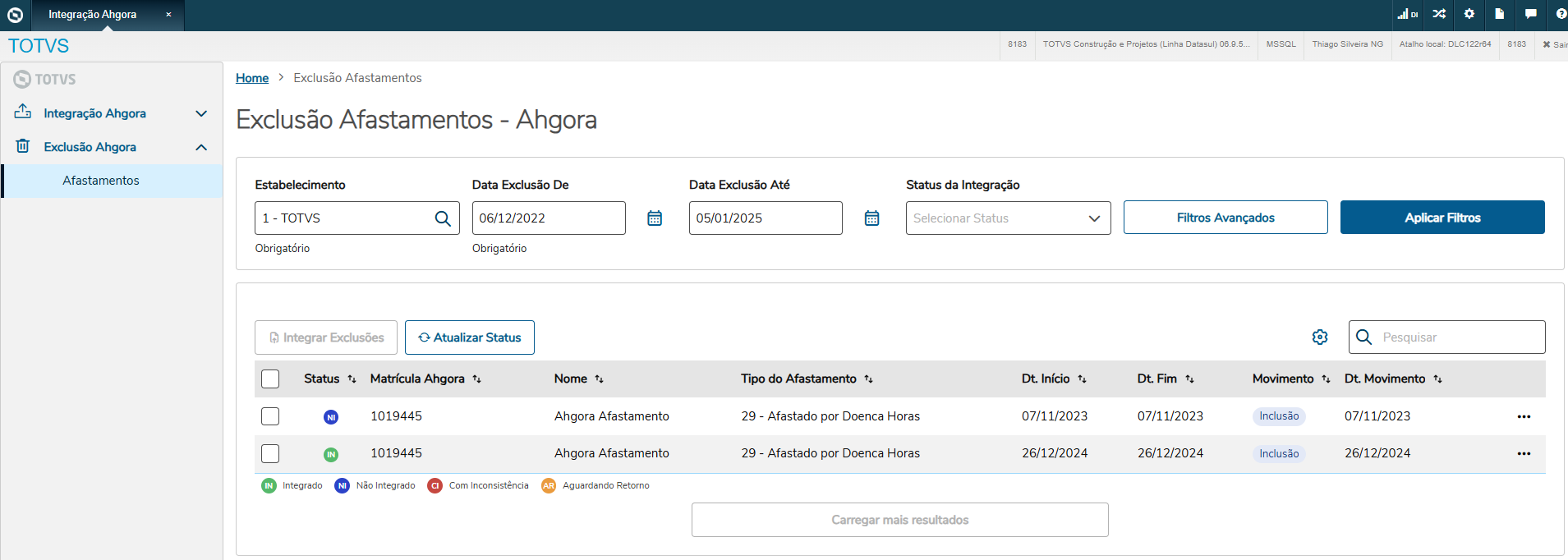Open calendar for Data Exclusão De
1568x560 pixels.
[655, 218]
